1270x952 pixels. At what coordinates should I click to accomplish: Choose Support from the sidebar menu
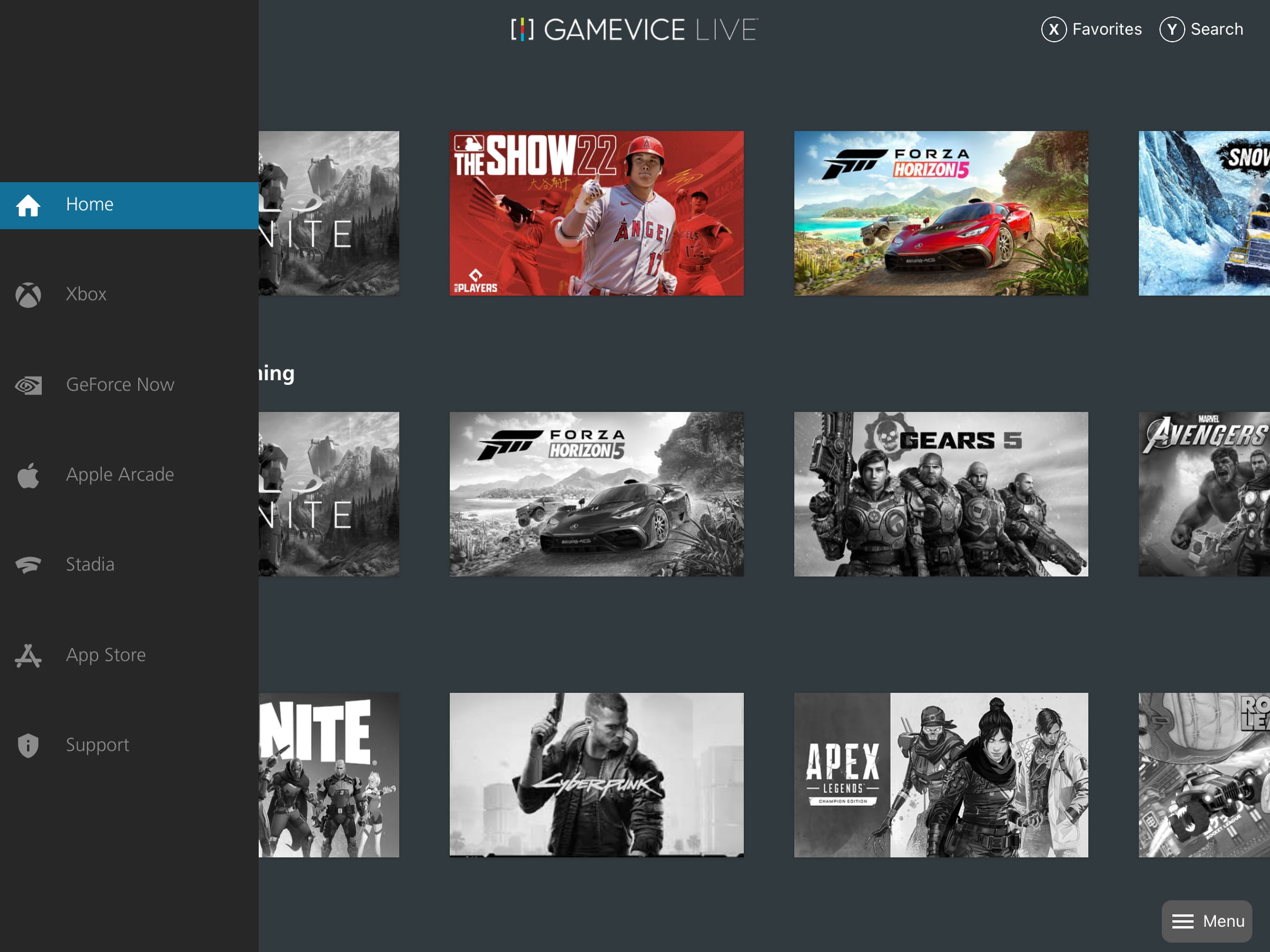pos(97,745)
